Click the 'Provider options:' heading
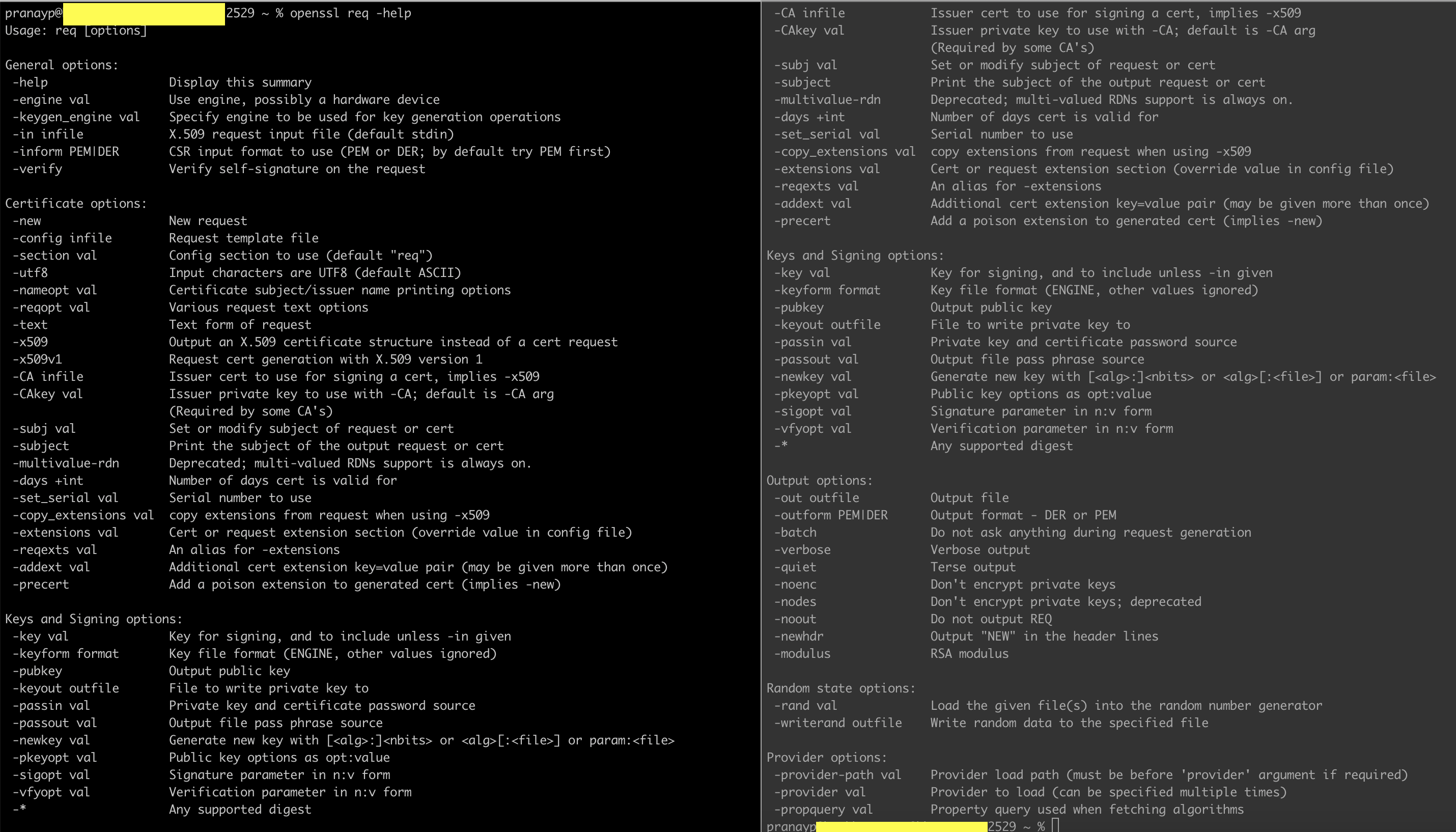The width and height of the screenshot is (1456, 832). (826, 757)
